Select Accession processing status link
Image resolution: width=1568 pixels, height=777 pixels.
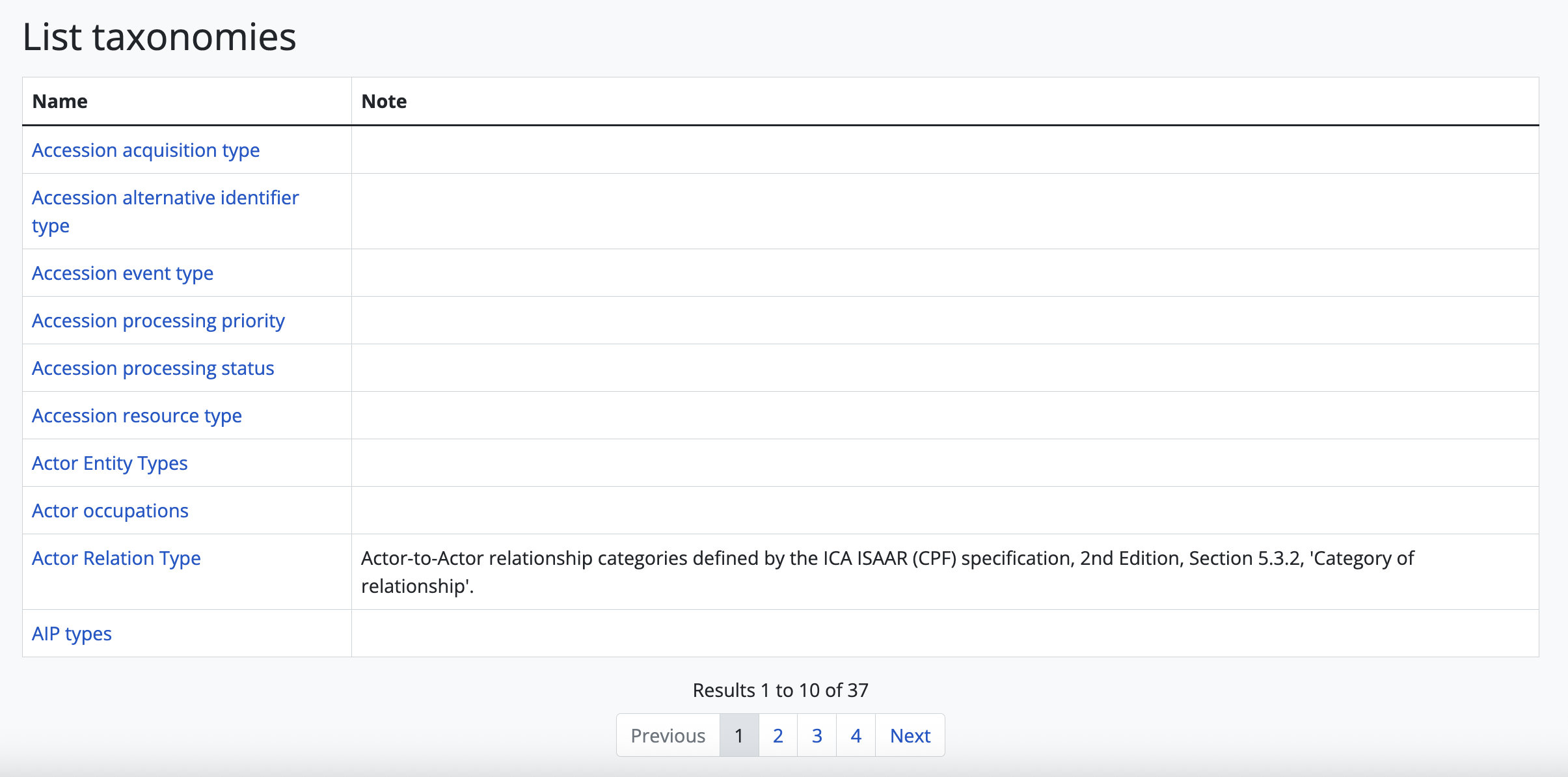(x=153, y=368)
